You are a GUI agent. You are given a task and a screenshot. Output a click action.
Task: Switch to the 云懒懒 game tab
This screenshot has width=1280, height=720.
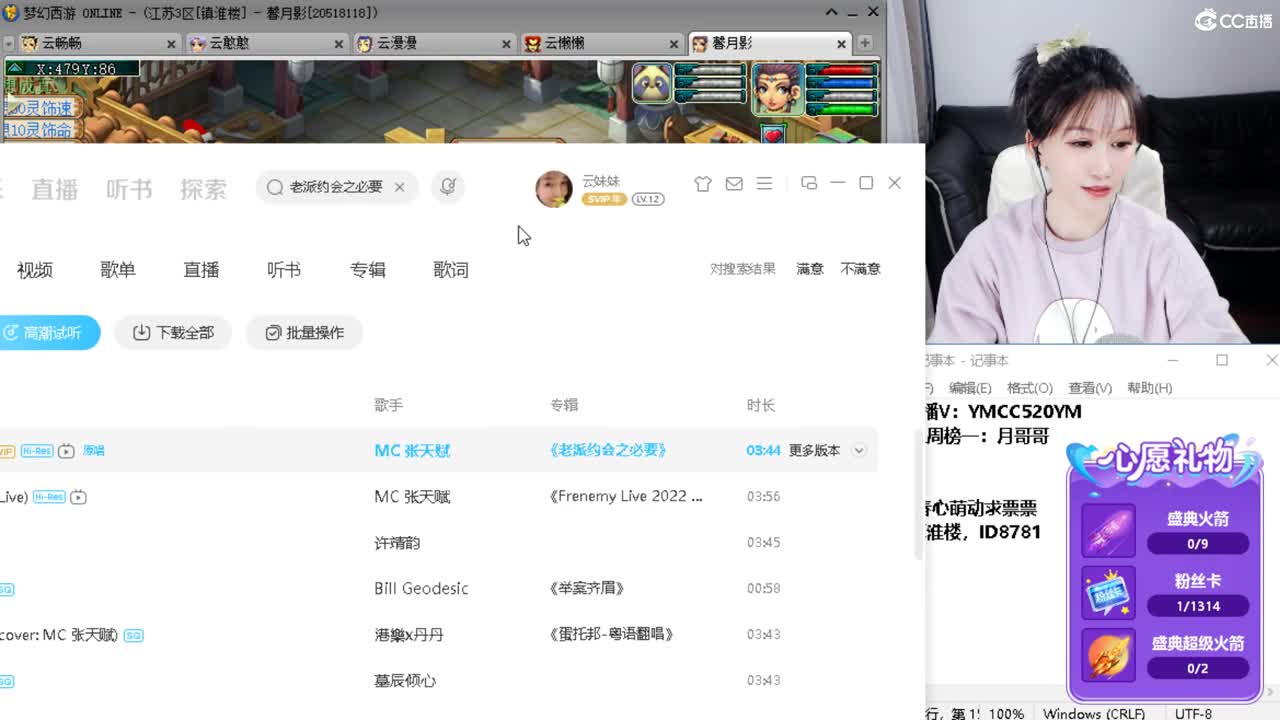[600, 44]
